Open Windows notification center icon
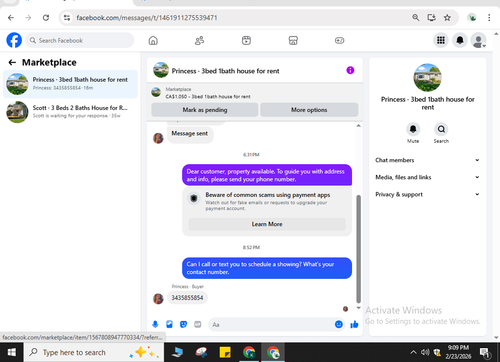The height and width of the screenshot is (362, 500). (x=484, y=352)
